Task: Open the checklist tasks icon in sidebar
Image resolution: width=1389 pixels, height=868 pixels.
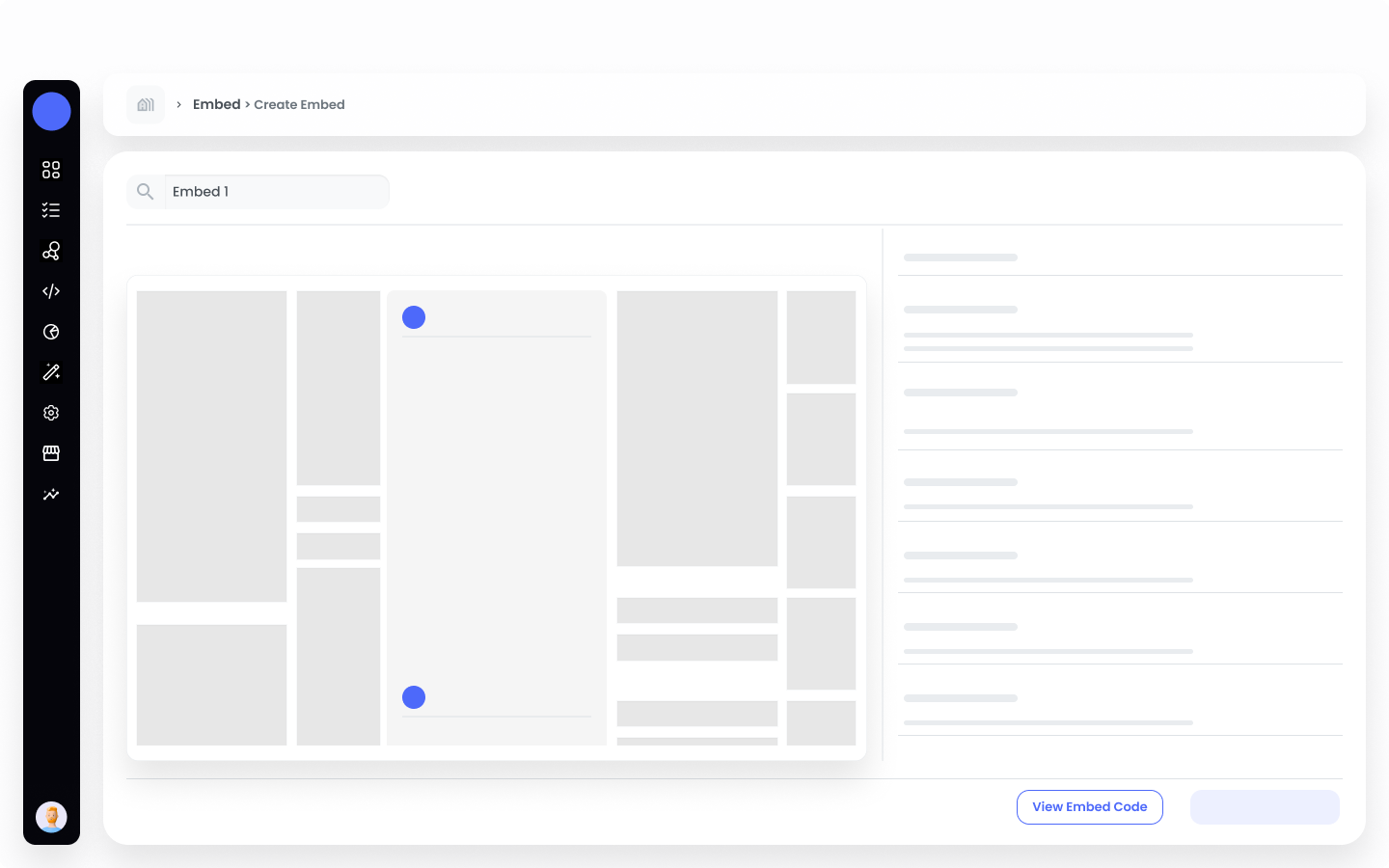Action: pos(51,210)
